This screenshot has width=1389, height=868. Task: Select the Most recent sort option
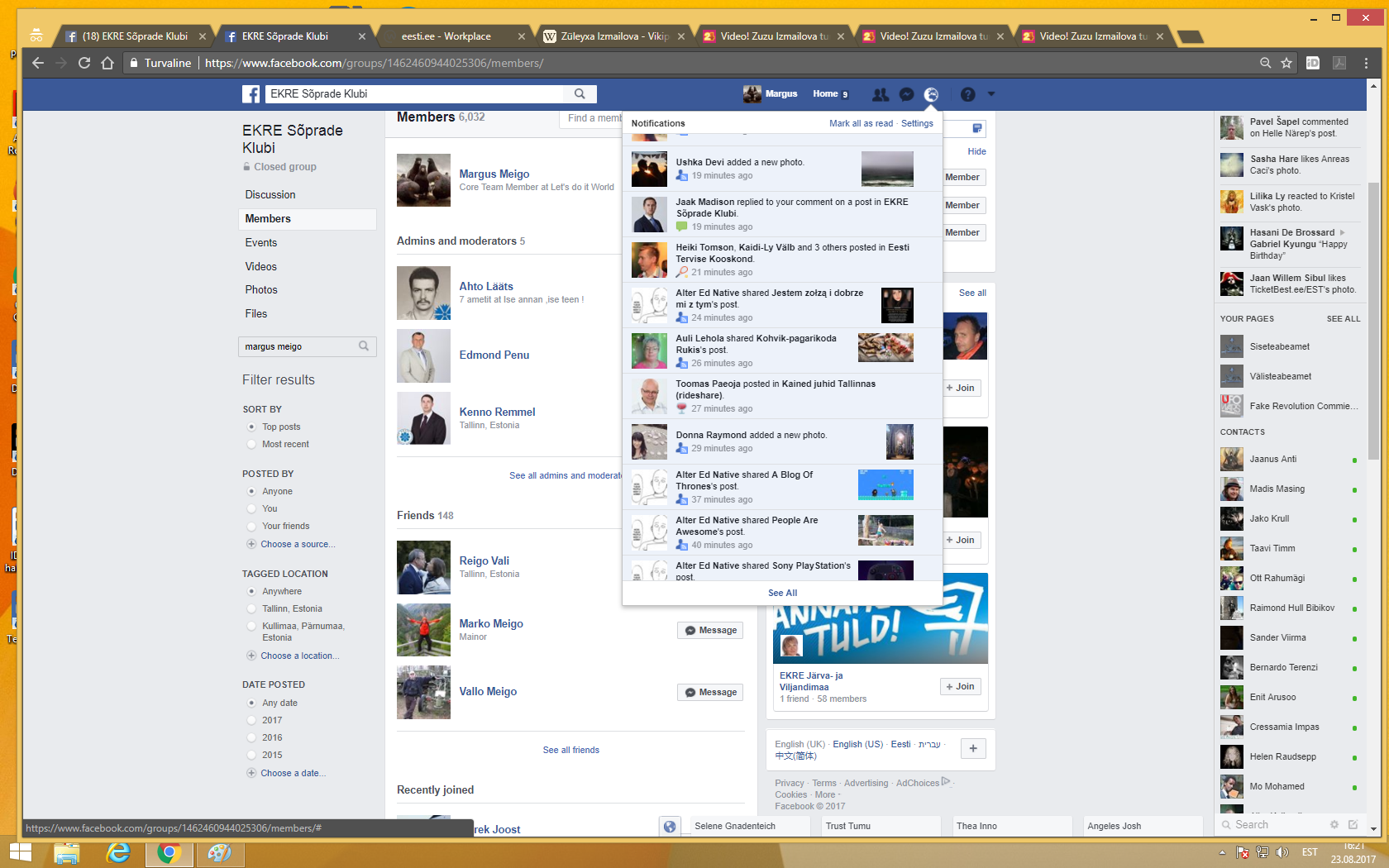click(x=251, y=444)
